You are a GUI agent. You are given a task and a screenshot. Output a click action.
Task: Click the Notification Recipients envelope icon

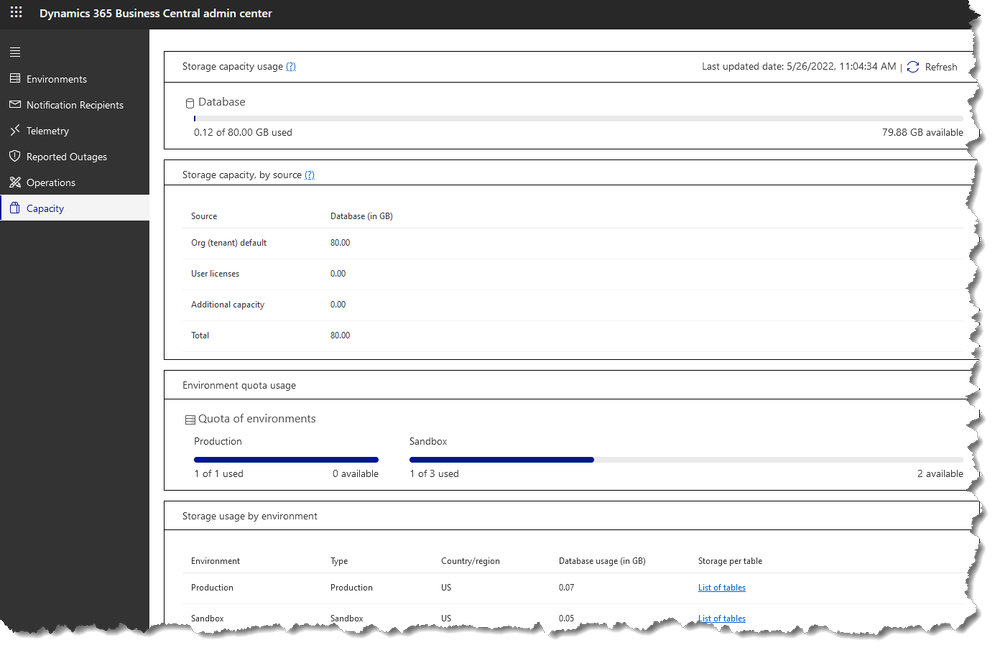click(15, 104)
